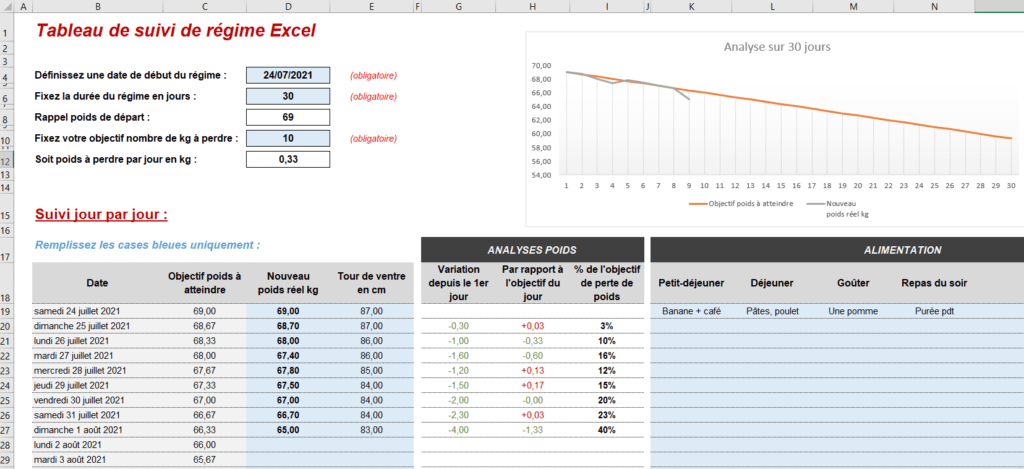Select the Date column heading
The height and width of the screenshot is (469, 1024).
click(x=97, y=283)
